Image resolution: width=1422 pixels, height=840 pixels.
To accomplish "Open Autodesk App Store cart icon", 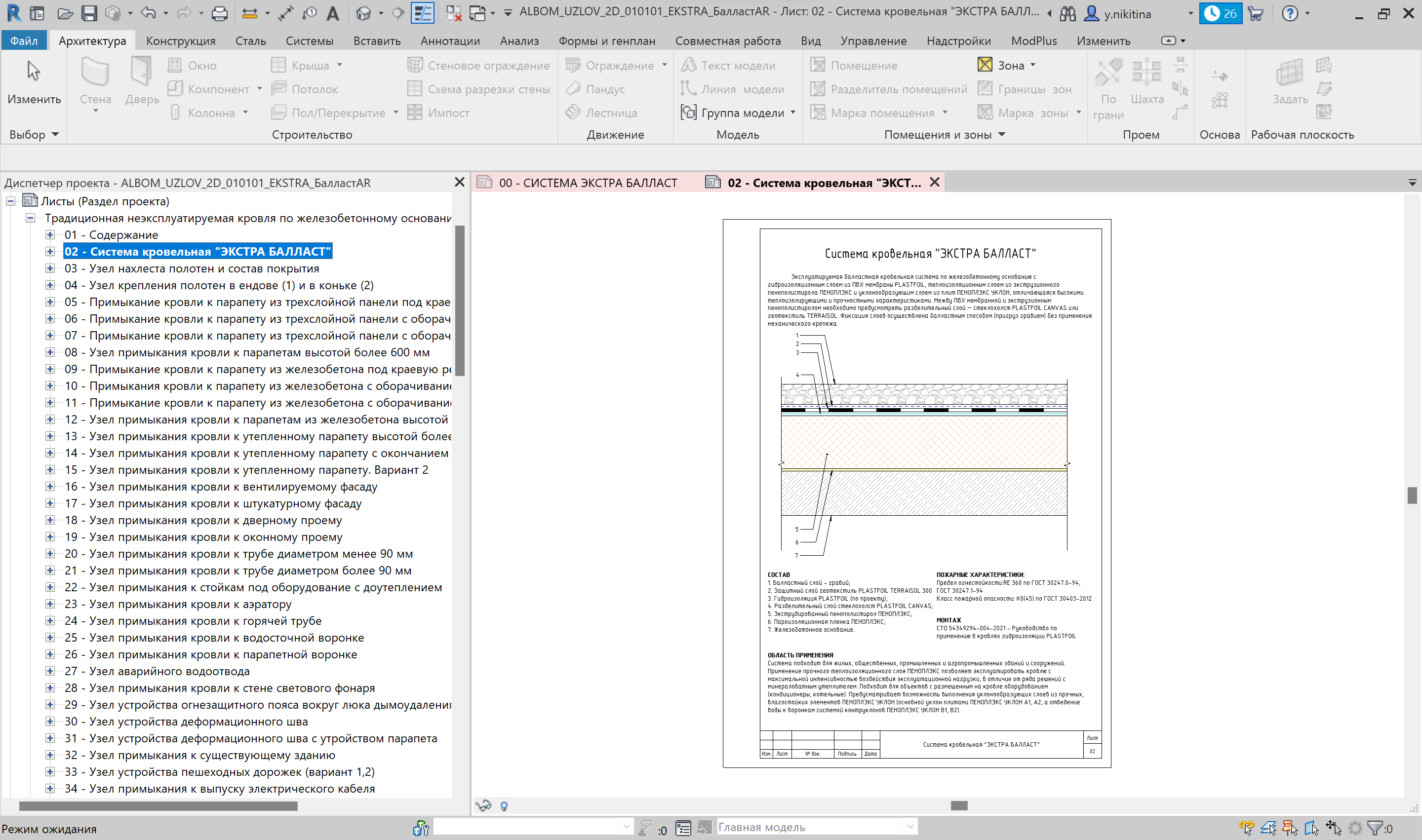I will pyautogui.click(x=1256, y=14).
